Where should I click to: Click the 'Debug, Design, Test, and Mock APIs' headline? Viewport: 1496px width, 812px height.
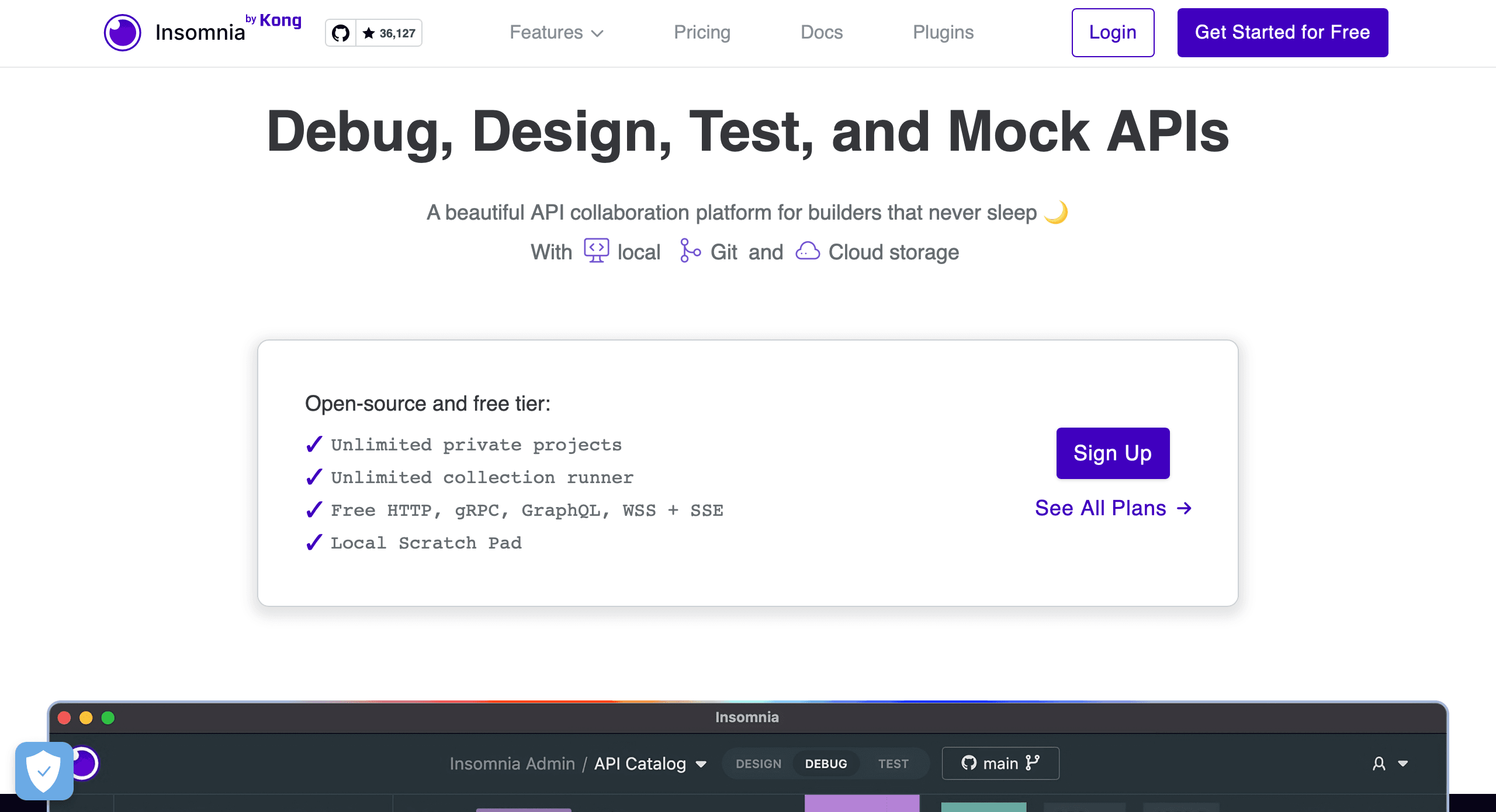coord(748,132)
